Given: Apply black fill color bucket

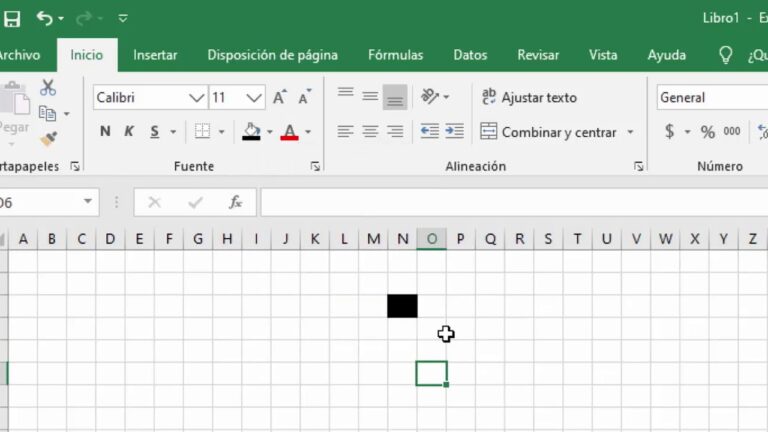Looking at the screenshot, I should [x=251, y=131].
